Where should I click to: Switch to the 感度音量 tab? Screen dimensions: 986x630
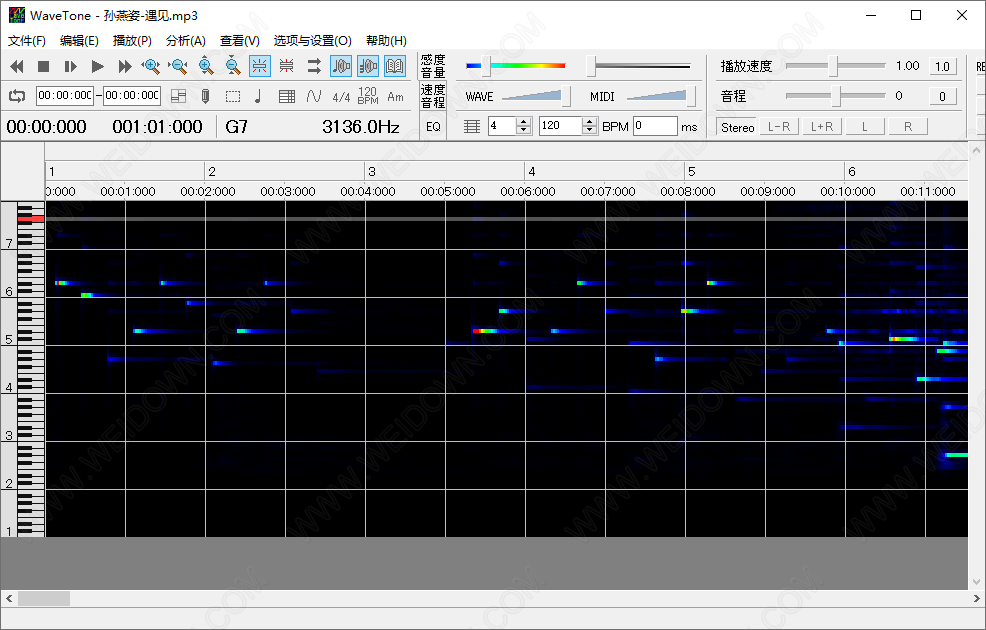coord(433,66)
